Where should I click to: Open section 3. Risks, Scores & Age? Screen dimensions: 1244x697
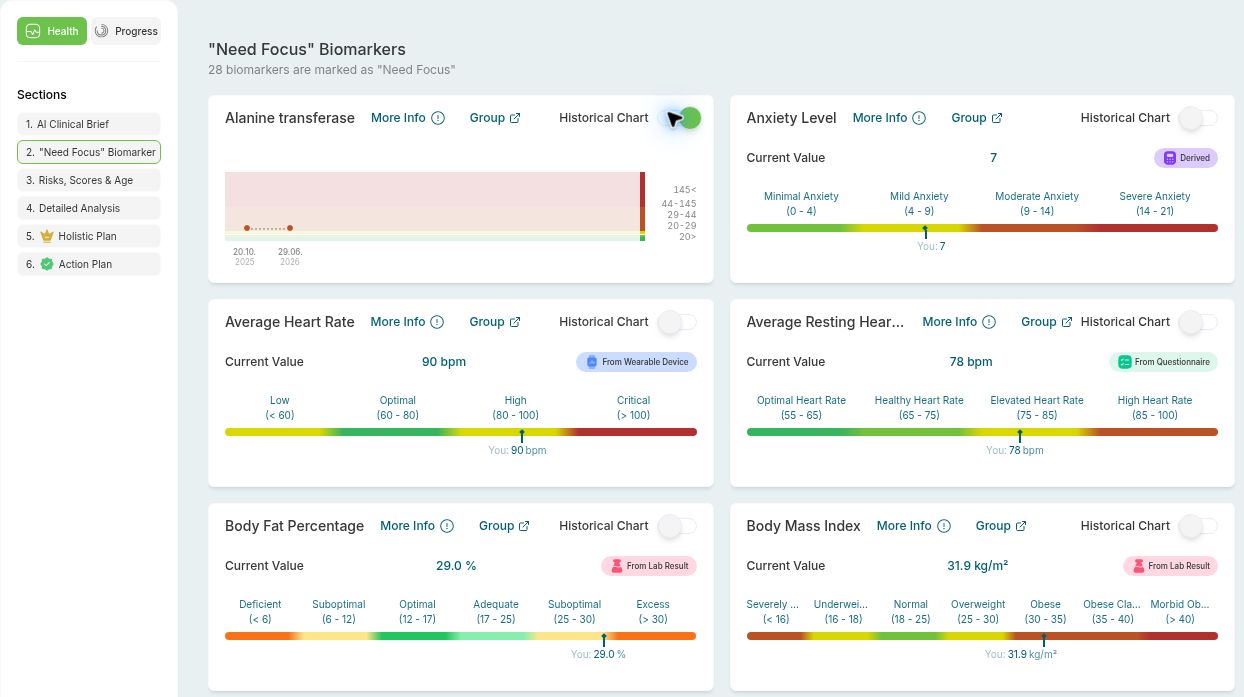pos(89,180)
